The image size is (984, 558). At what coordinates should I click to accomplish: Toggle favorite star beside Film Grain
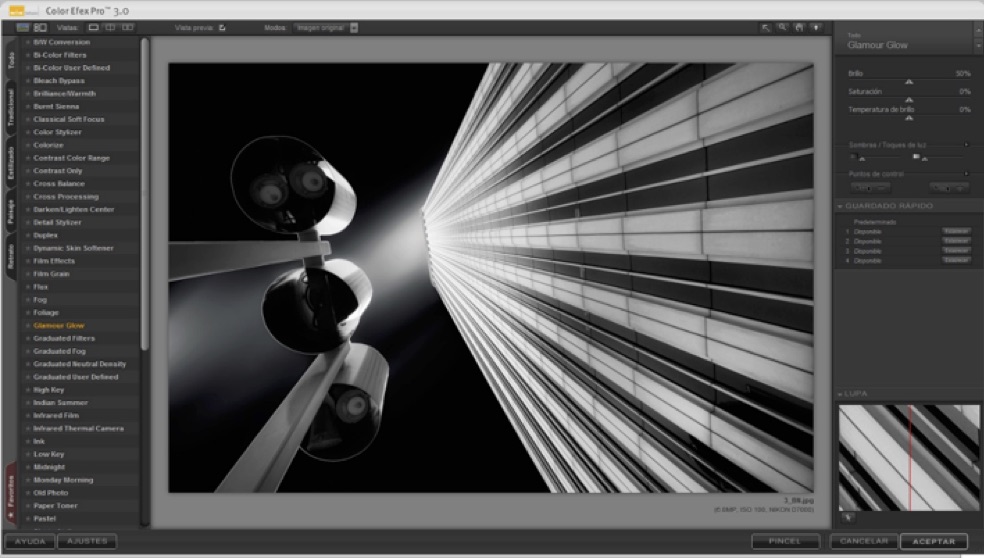[x=27, y=274]
